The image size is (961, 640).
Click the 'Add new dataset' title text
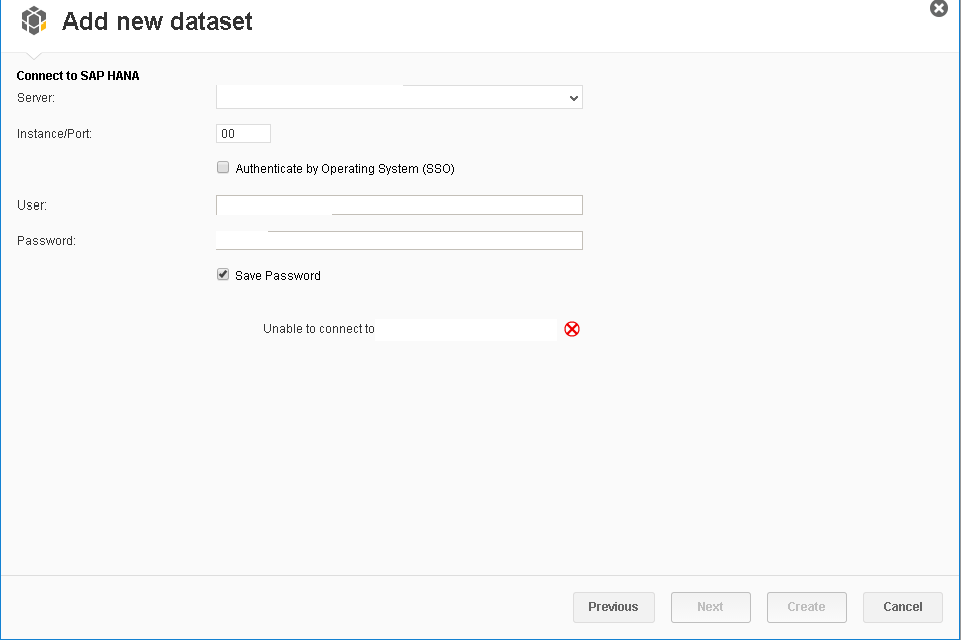tap(157, 21)
